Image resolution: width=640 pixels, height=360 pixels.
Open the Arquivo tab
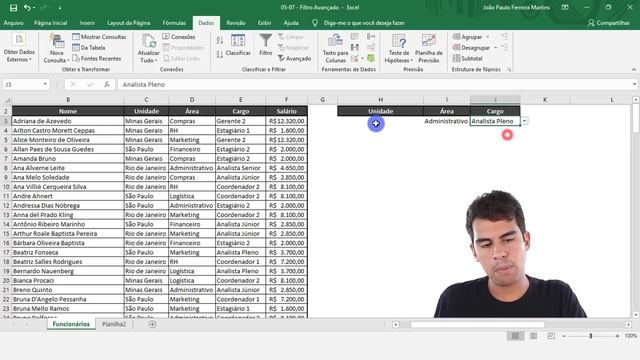click(x=13, y=23)
